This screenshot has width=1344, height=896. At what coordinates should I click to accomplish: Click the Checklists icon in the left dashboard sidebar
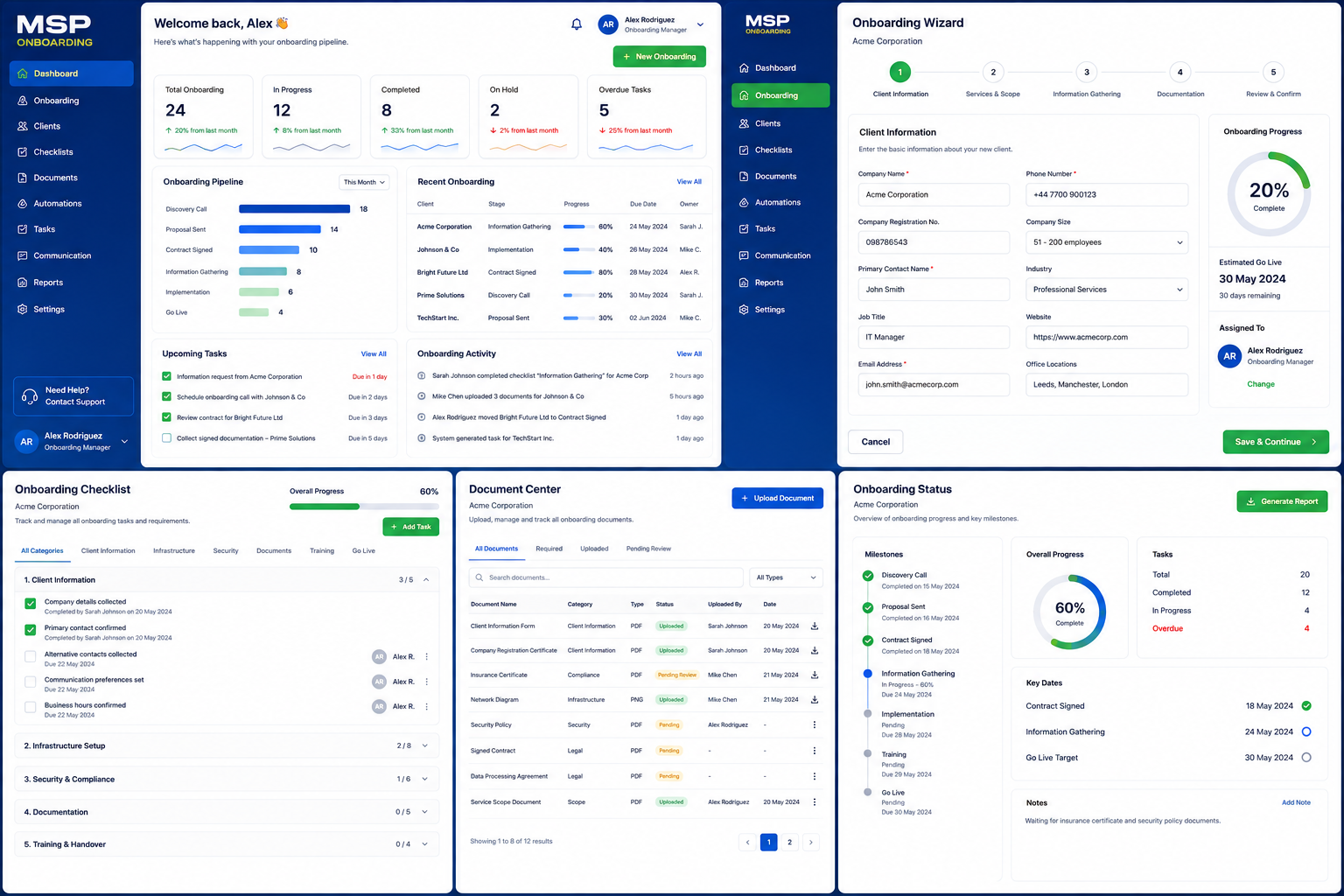(x=23, y=152)
